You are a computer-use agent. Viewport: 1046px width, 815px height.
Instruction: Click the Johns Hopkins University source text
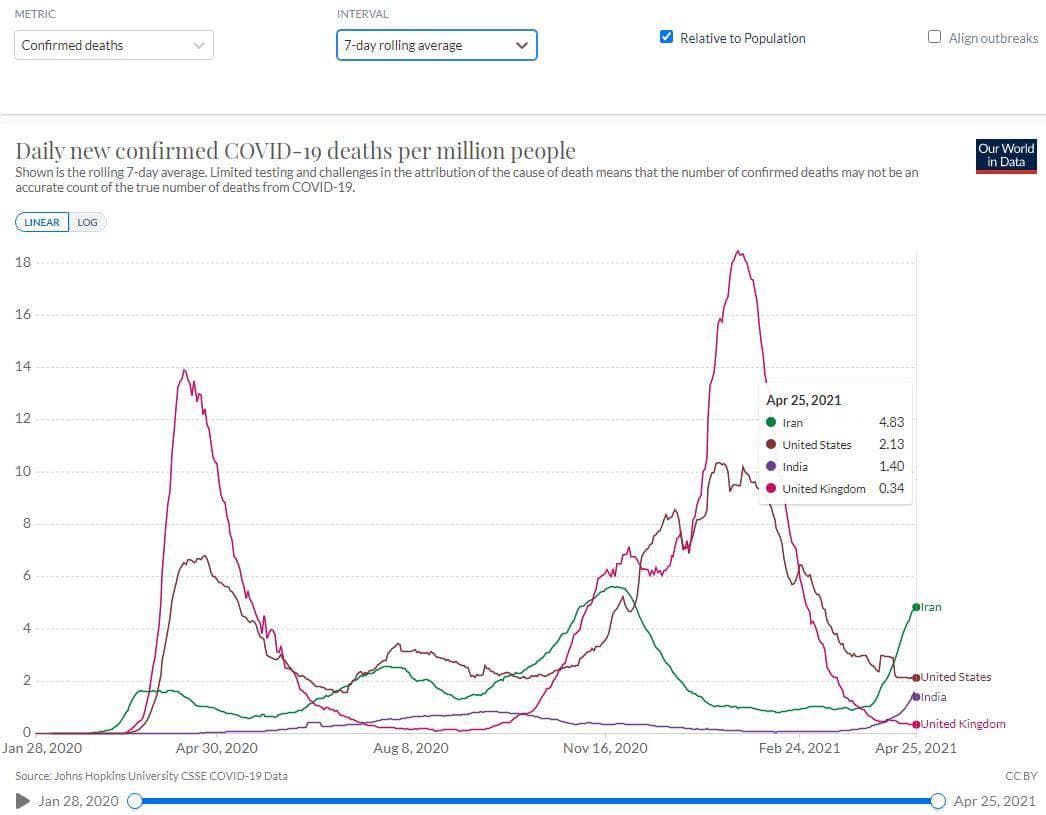tap(151, 776)
